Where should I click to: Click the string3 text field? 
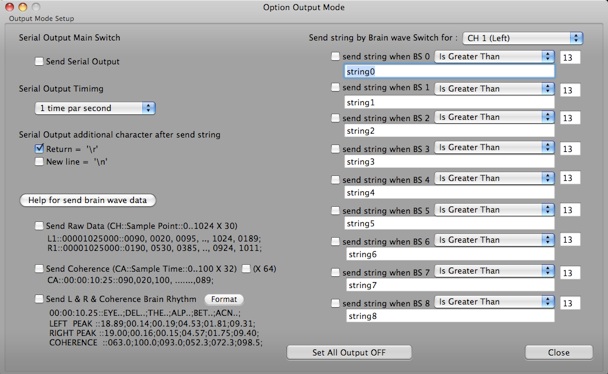point(449,162)
